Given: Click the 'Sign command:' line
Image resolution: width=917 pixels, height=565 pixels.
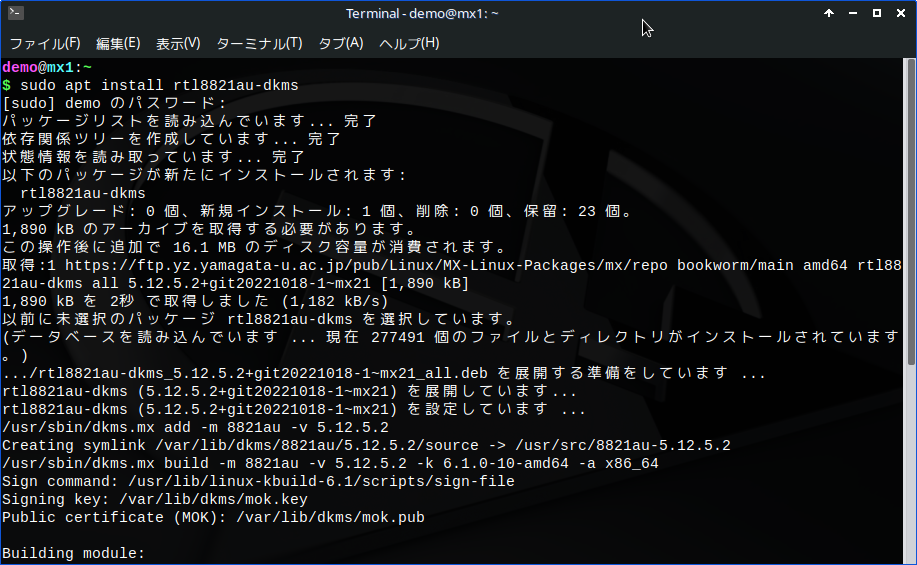Looking at the screenshot, I should 258,482.
